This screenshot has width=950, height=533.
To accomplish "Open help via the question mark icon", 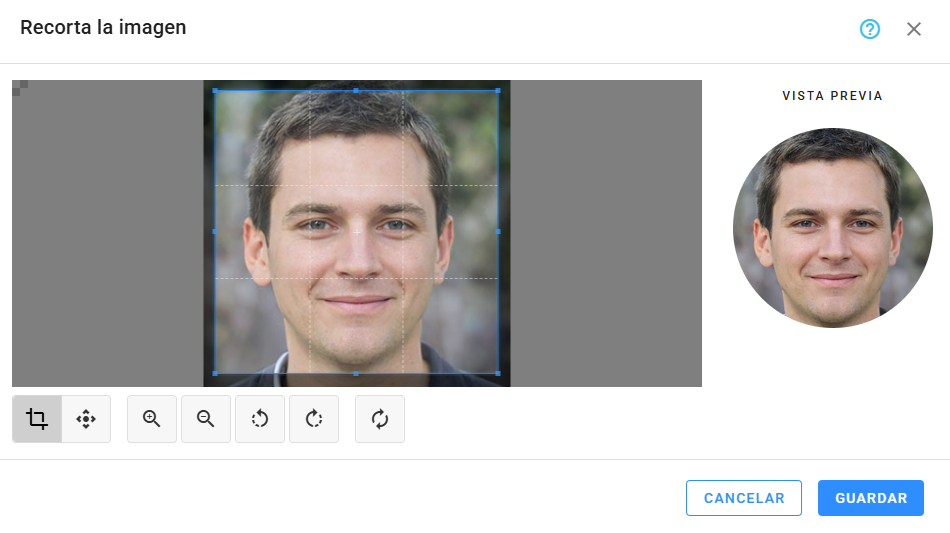I will point(870,29).
